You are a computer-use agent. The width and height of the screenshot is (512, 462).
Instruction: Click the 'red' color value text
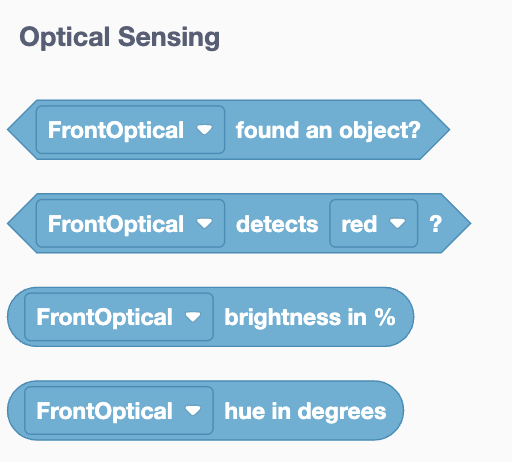(359, 224)
